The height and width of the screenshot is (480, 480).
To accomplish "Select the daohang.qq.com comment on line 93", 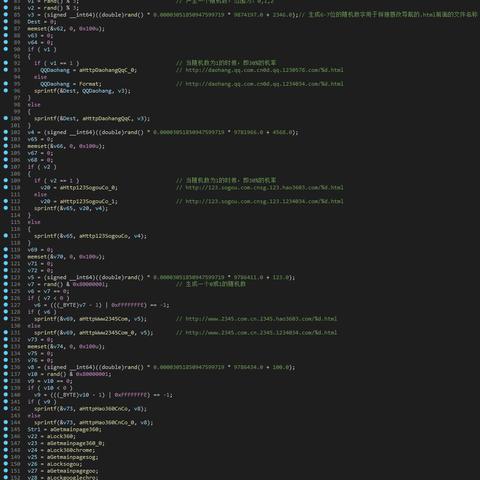I will coord(264,70).
